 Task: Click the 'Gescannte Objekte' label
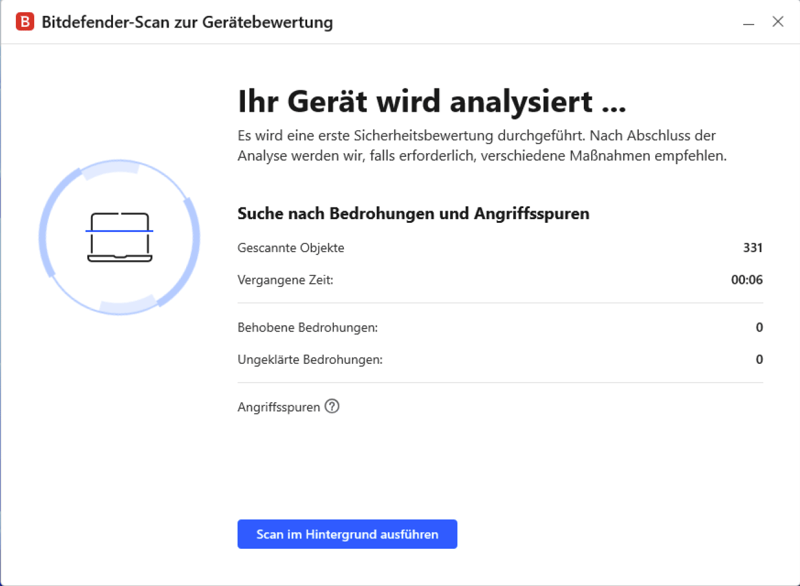(x=291, y=248)
